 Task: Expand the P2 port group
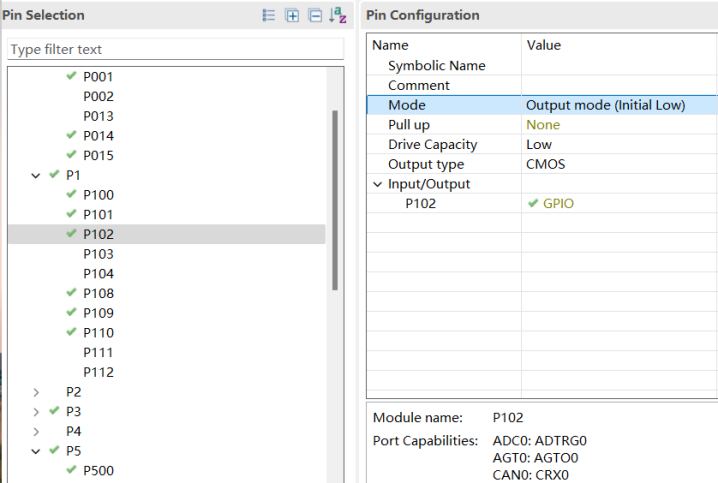[36, 392]
